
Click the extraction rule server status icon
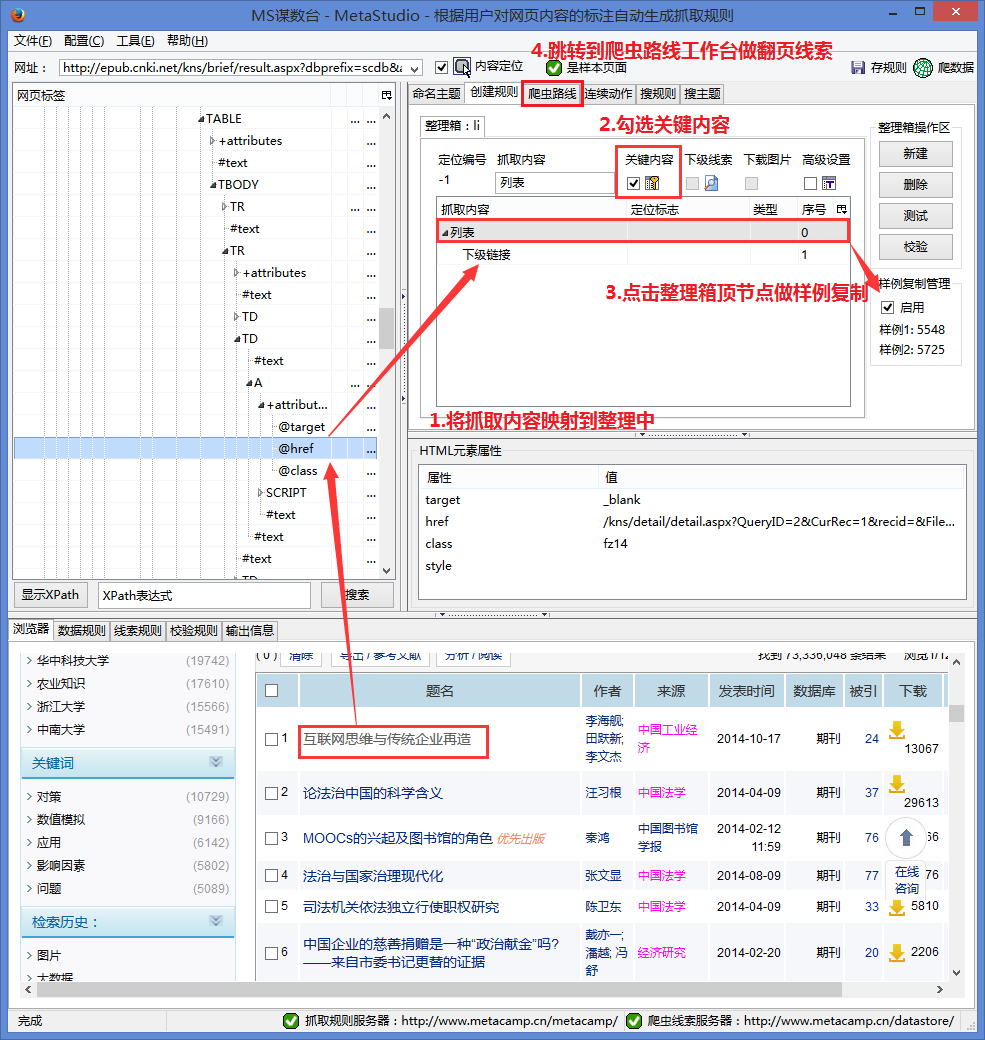[x=291, y=1021]
